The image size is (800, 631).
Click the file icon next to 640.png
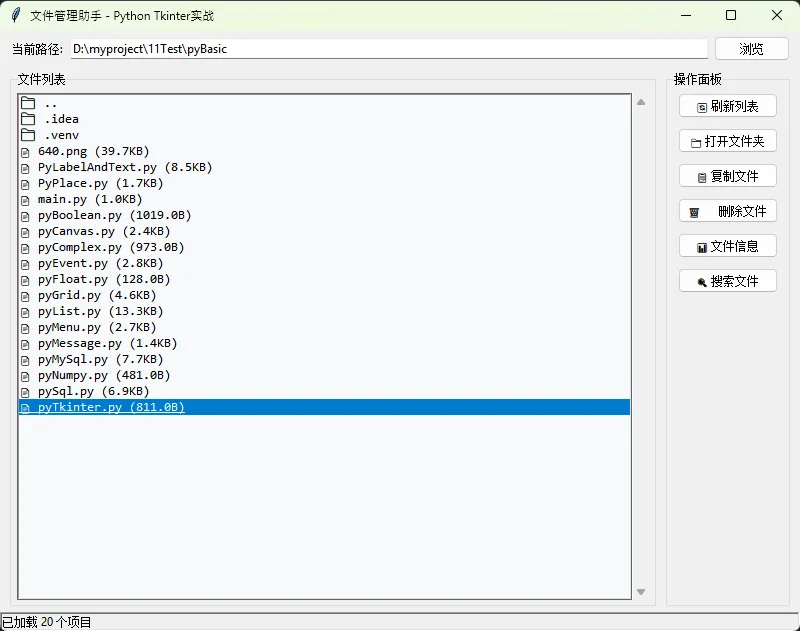click(x=28, y=151)
